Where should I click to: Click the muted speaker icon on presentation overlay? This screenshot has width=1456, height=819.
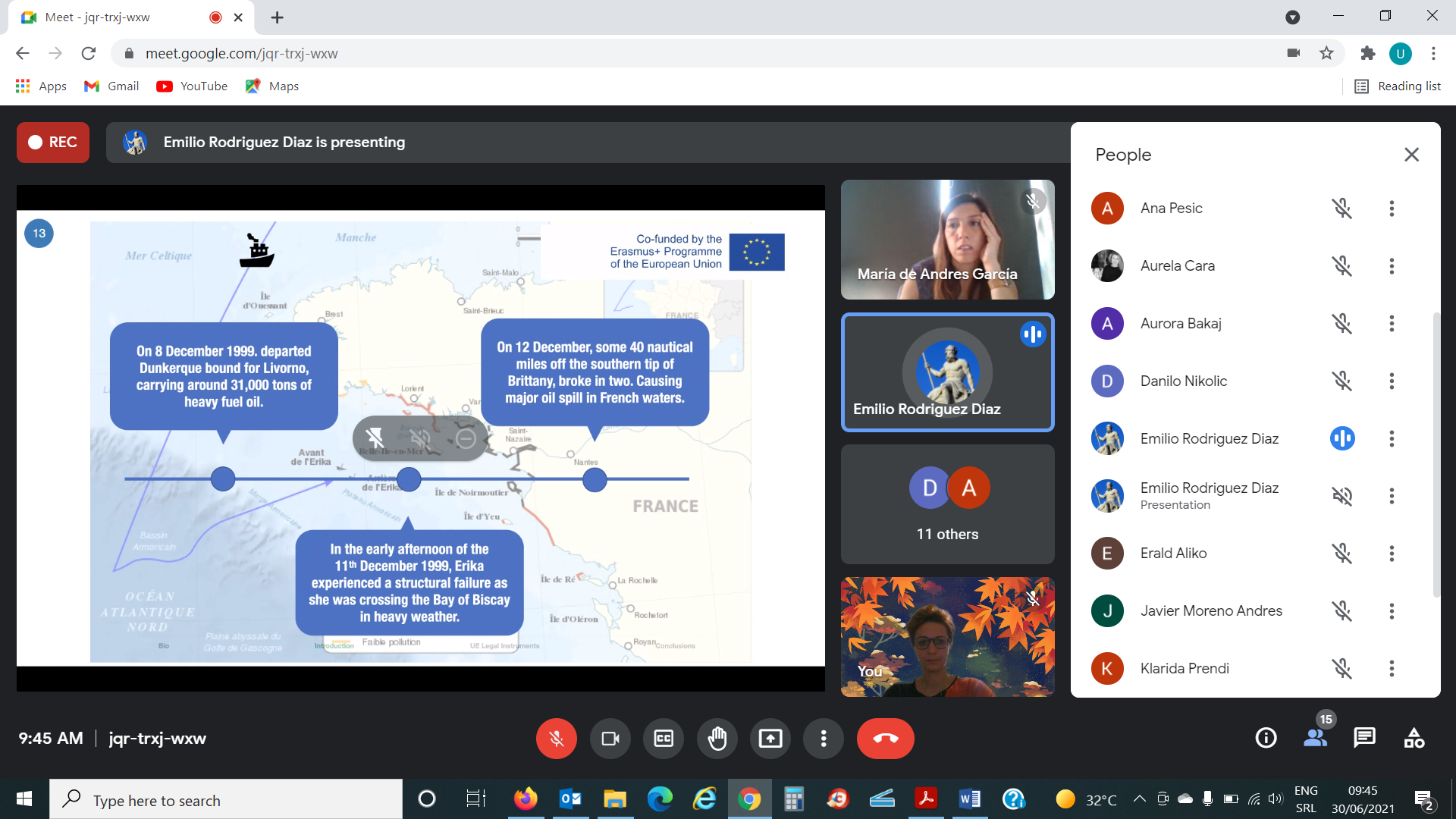[420, 438]
